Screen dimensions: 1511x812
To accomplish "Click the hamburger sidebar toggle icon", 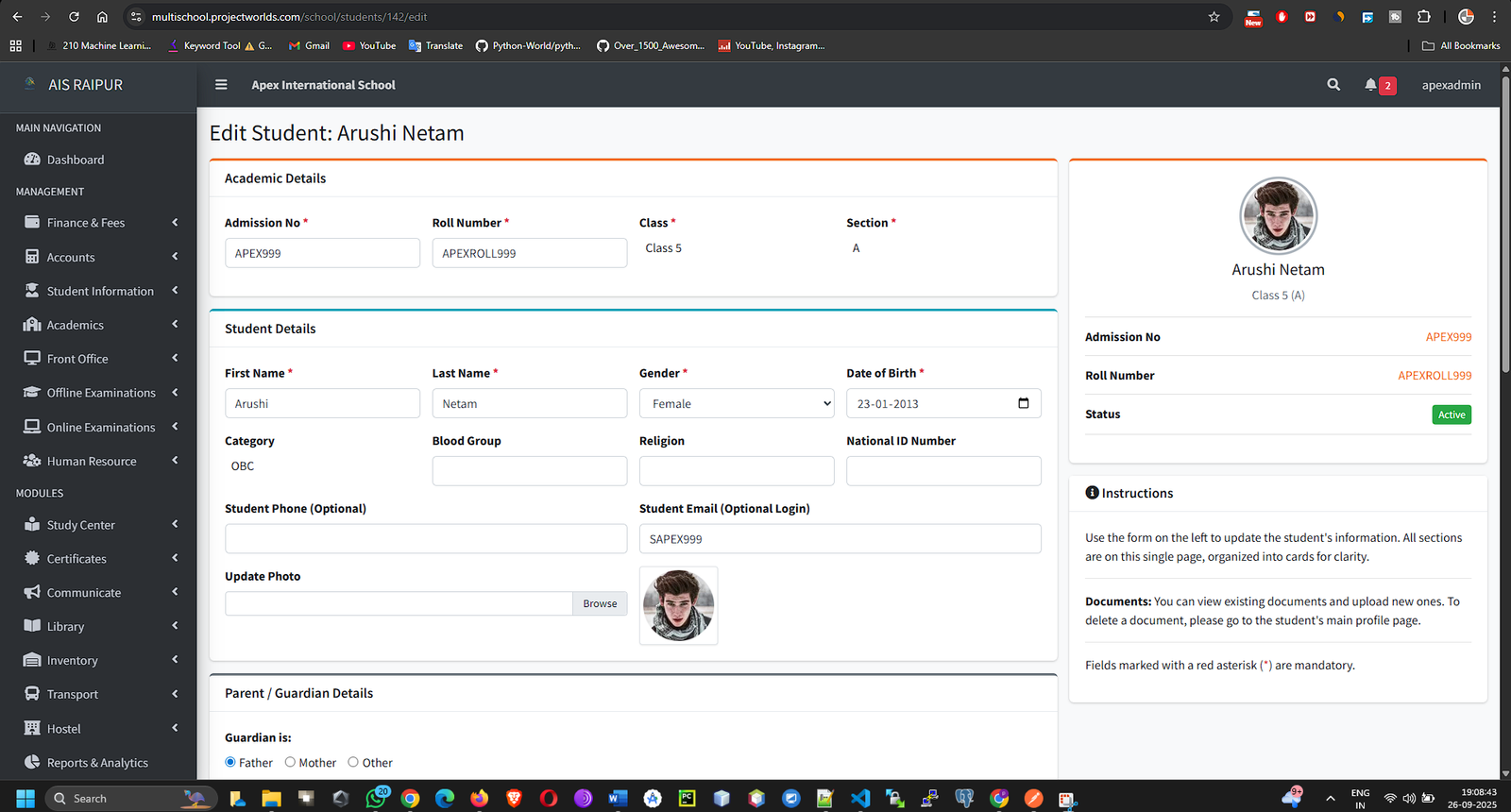I will (221, 85).
